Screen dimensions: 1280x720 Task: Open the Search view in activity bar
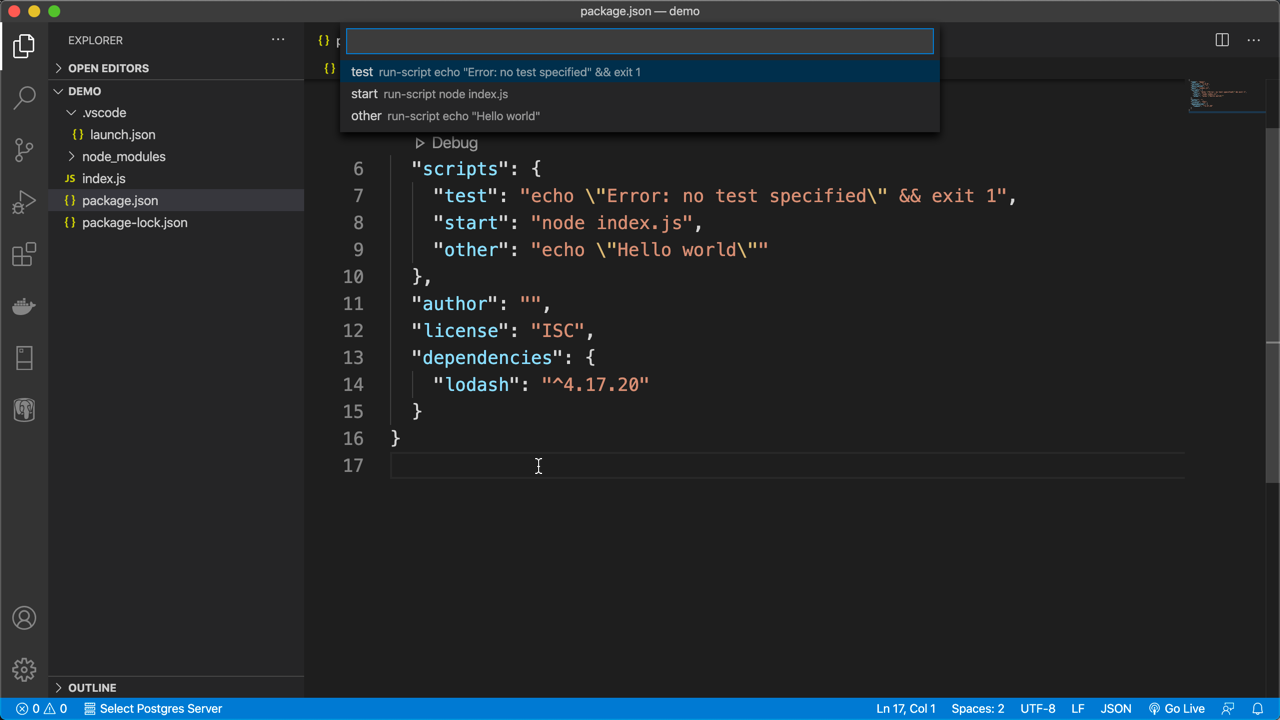coord(24,97)
